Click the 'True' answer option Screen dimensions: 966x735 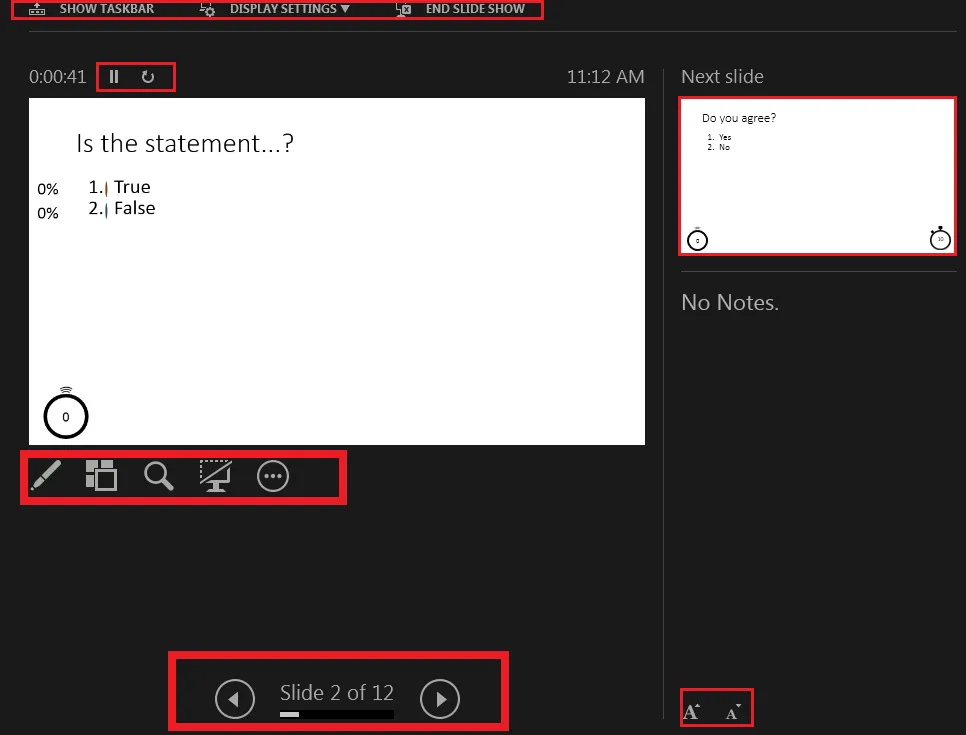(x=132, y=187)
